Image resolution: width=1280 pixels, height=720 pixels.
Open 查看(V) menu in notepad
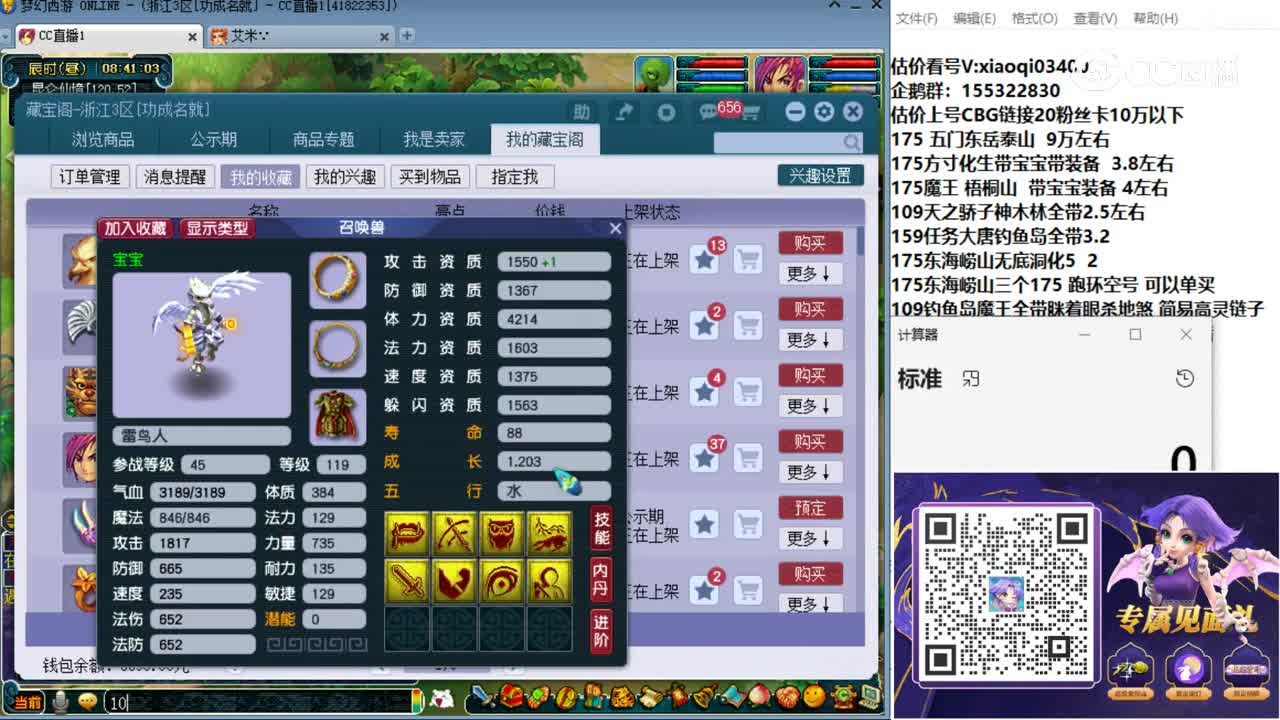coord(1094,18)
